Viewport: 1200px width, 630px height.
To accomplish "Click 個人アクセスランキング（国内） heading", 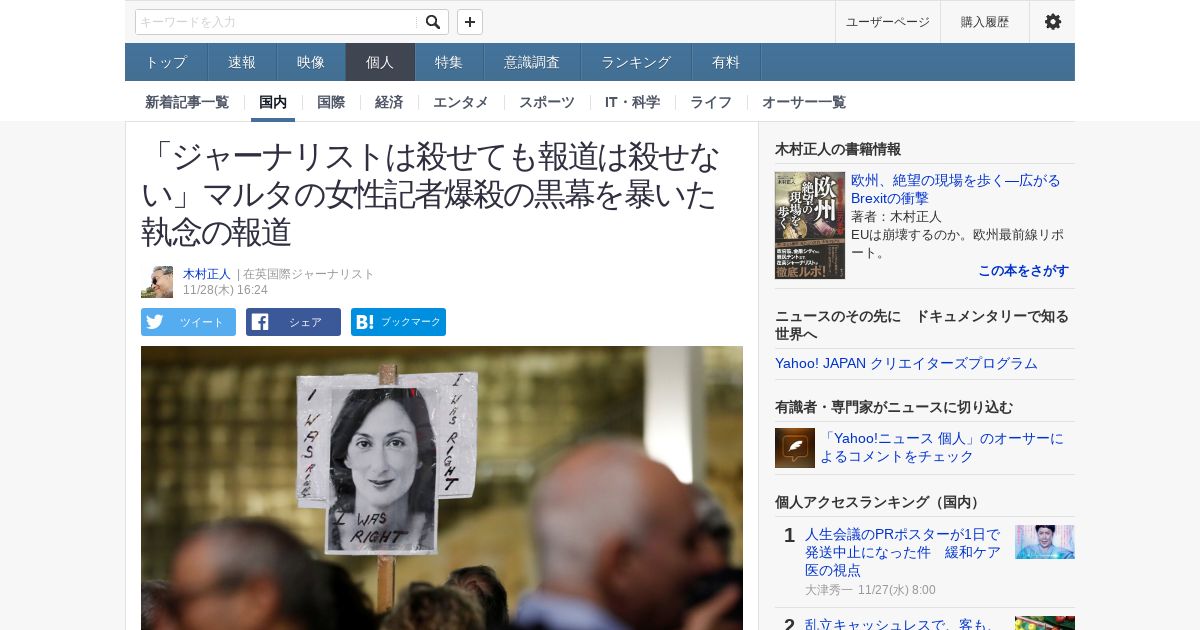I will tap(880, 502).
